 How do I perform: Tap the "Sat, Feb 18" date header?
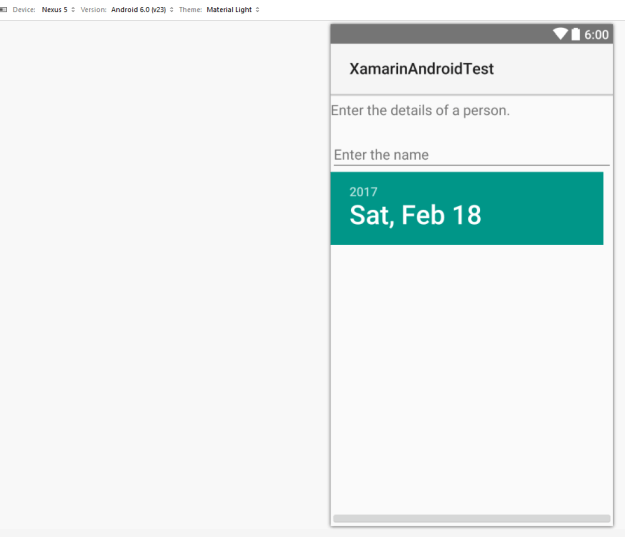[x=415, y=215]
